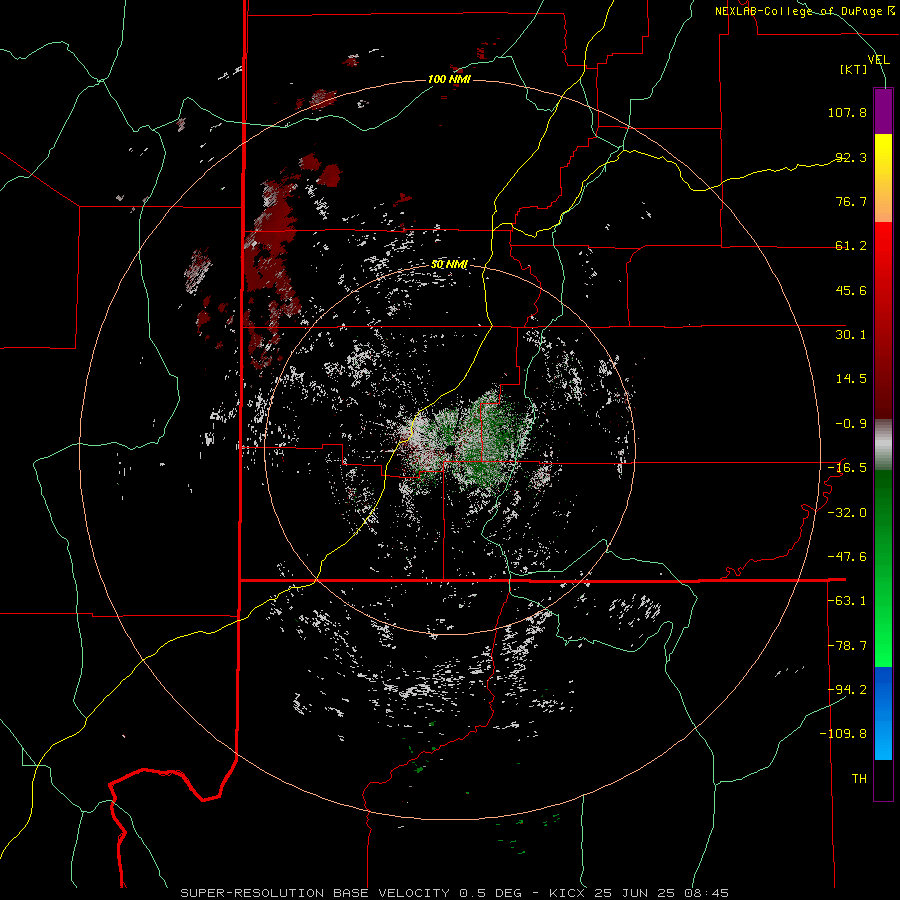Click the -47.6 legend value
Screen dimensions: 900x900
point(847,557)
